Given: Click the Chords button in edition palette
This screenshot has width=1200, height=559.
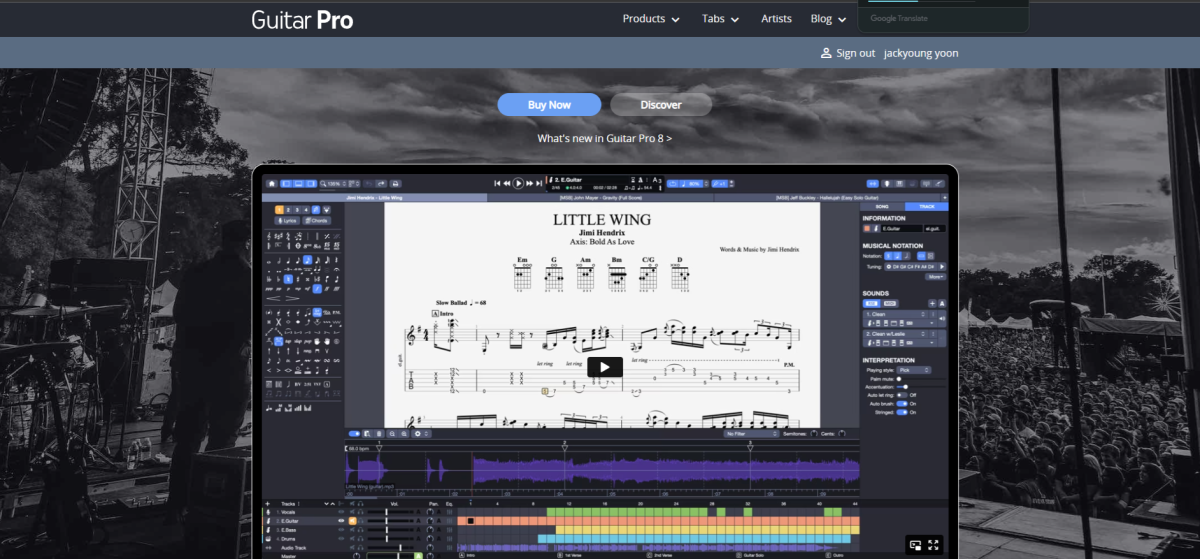Looking at the screenshot, I should (316, 220).
